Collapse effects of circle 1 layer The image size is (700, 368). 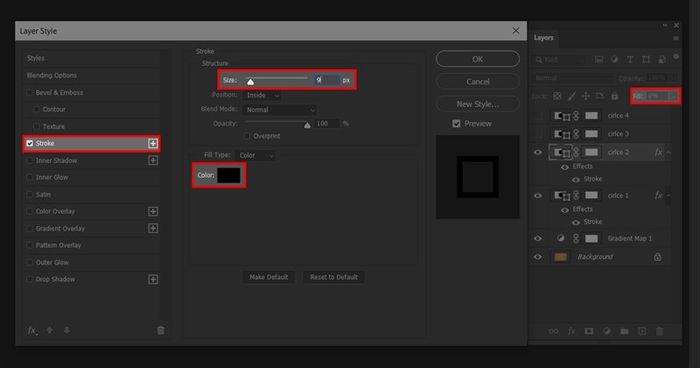(x=669, y=195)
